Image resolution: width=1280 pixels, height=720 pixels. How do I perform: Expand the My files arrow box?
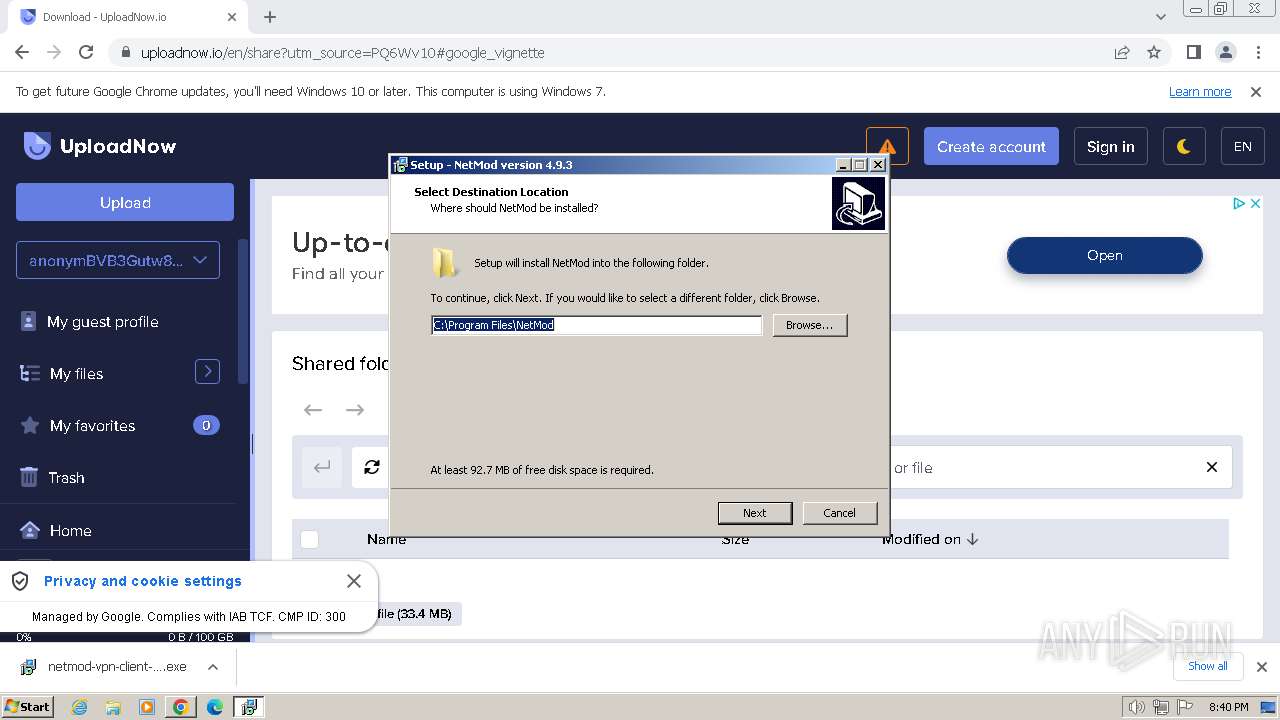click(x=207, y=372)
